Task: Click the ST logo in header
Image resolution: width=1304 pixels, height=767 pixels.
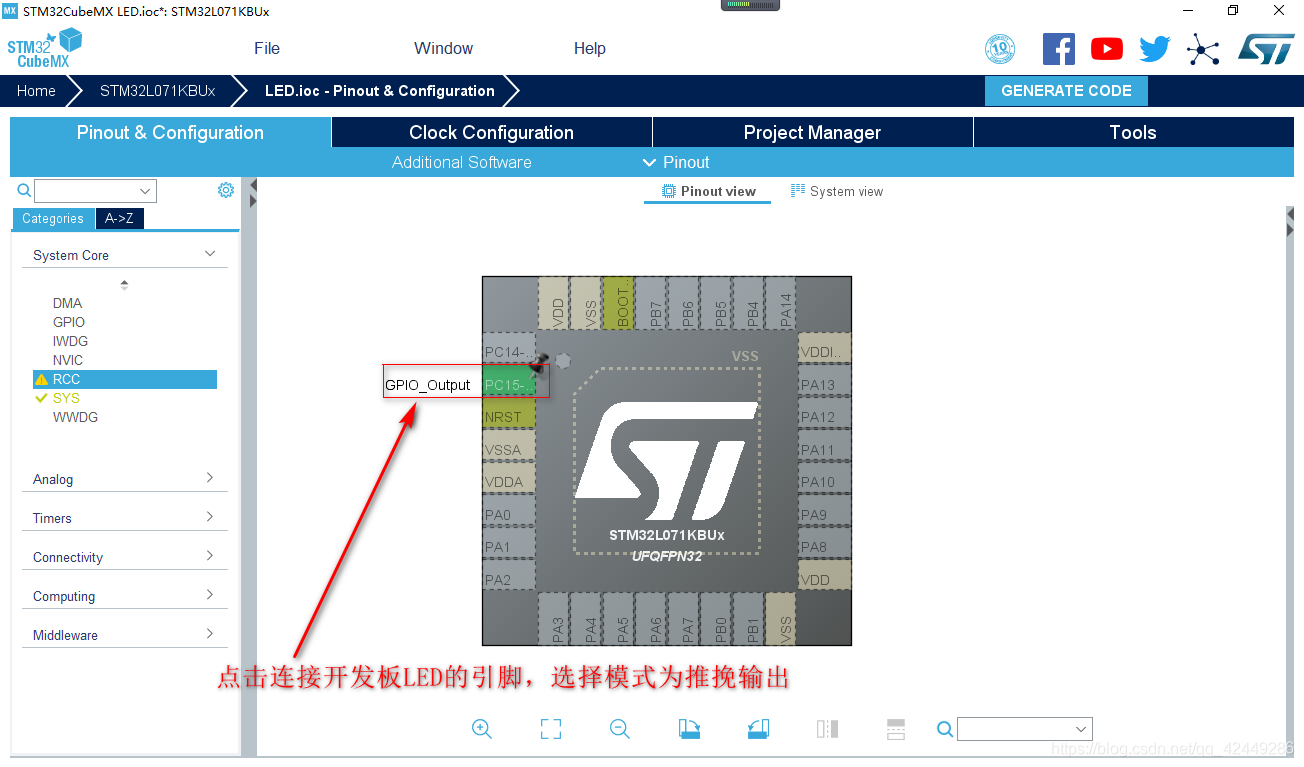Action: pos(1266,48)
